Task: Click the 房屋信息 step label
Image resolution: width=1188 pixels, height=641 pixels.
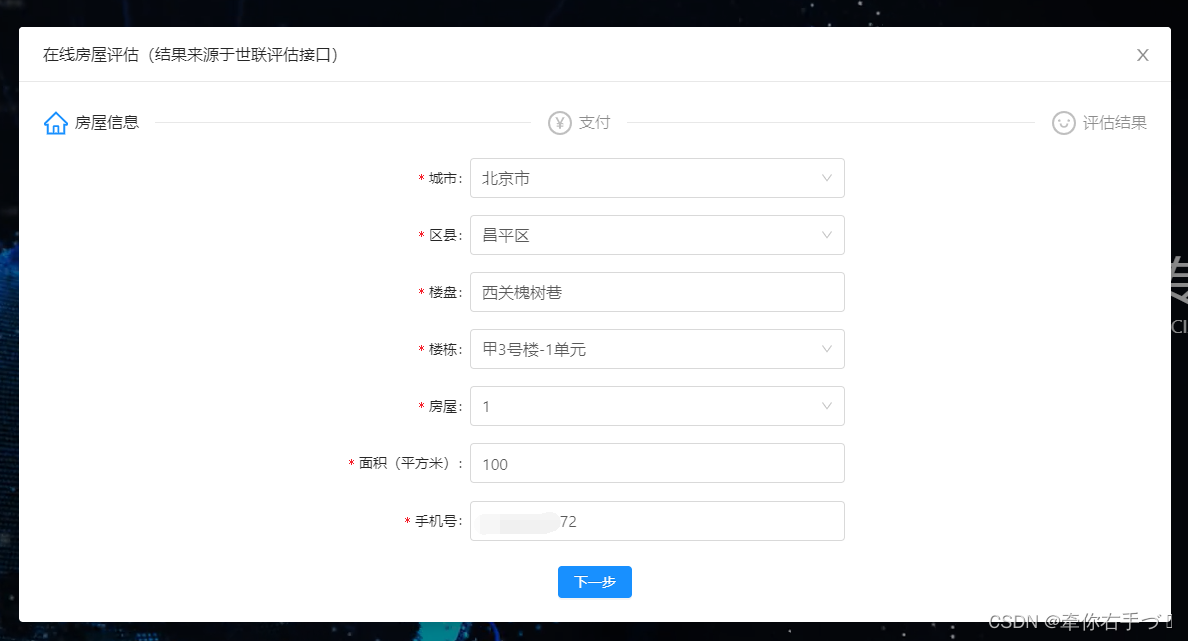Action: coord(109,122)
